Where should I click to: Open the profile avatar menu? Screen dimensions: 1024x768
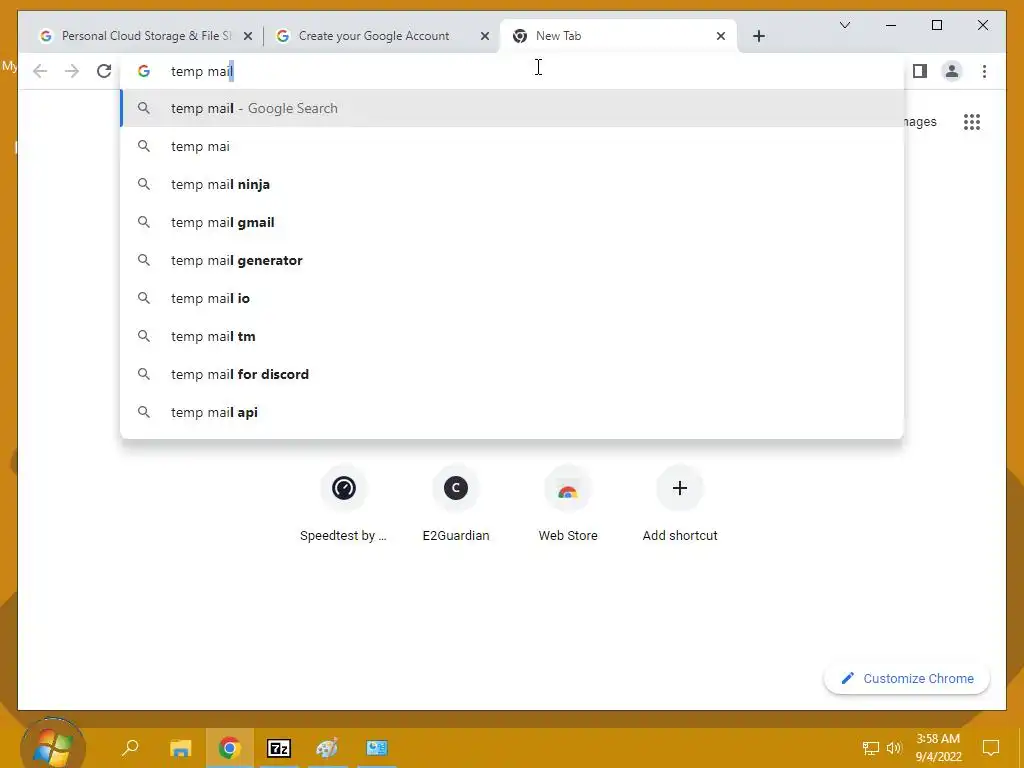952,71
